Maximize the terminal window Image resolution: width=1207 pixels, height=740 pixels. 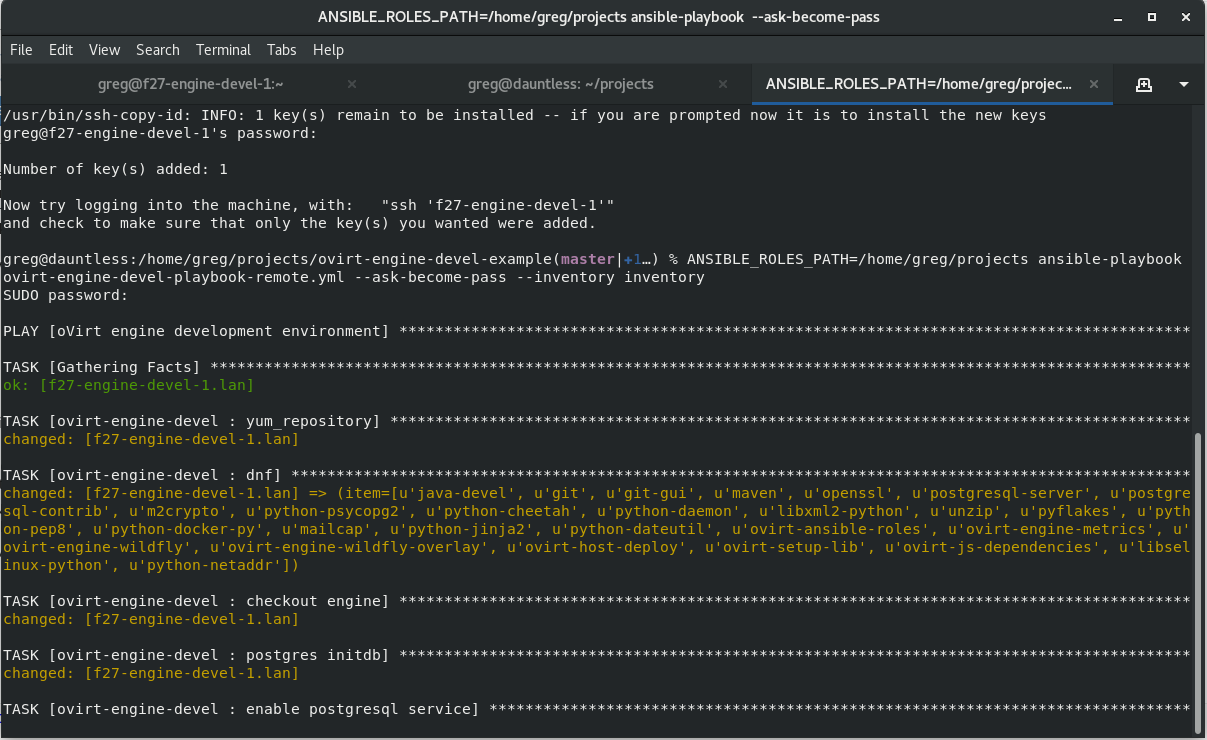coord(1150,17)
